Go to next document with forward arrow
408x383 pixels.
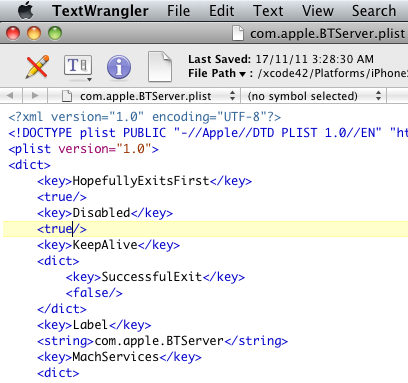(34, 96)
